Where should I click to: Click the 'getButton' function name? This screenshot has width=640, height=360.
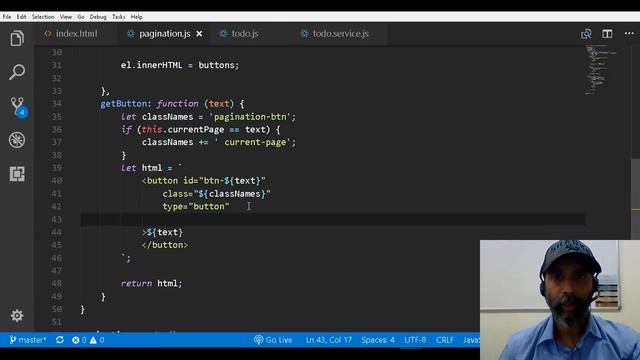(123, 104)
